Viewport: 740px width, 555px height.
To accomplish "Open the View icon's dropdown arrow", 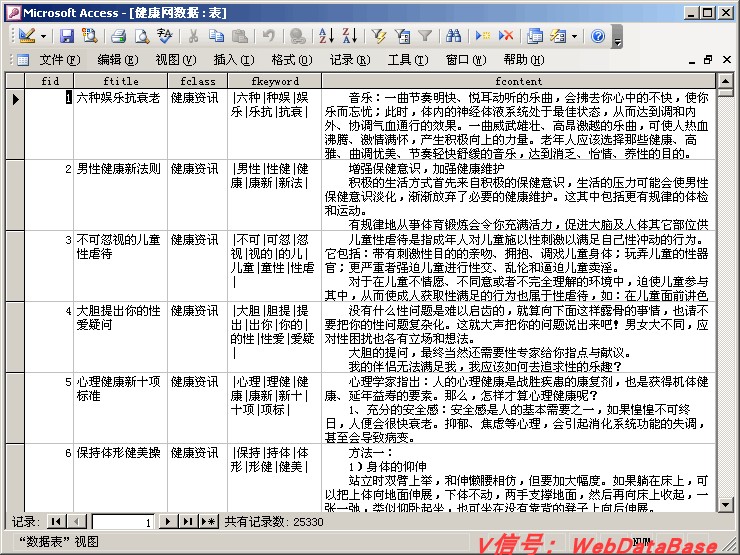I will [43, 36].
